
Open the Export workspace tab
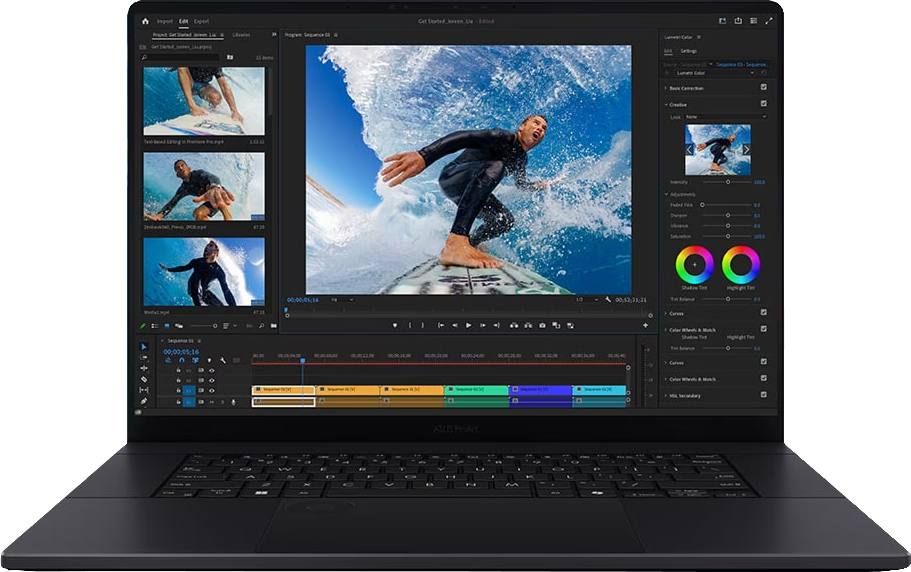(x=201, y=21)
